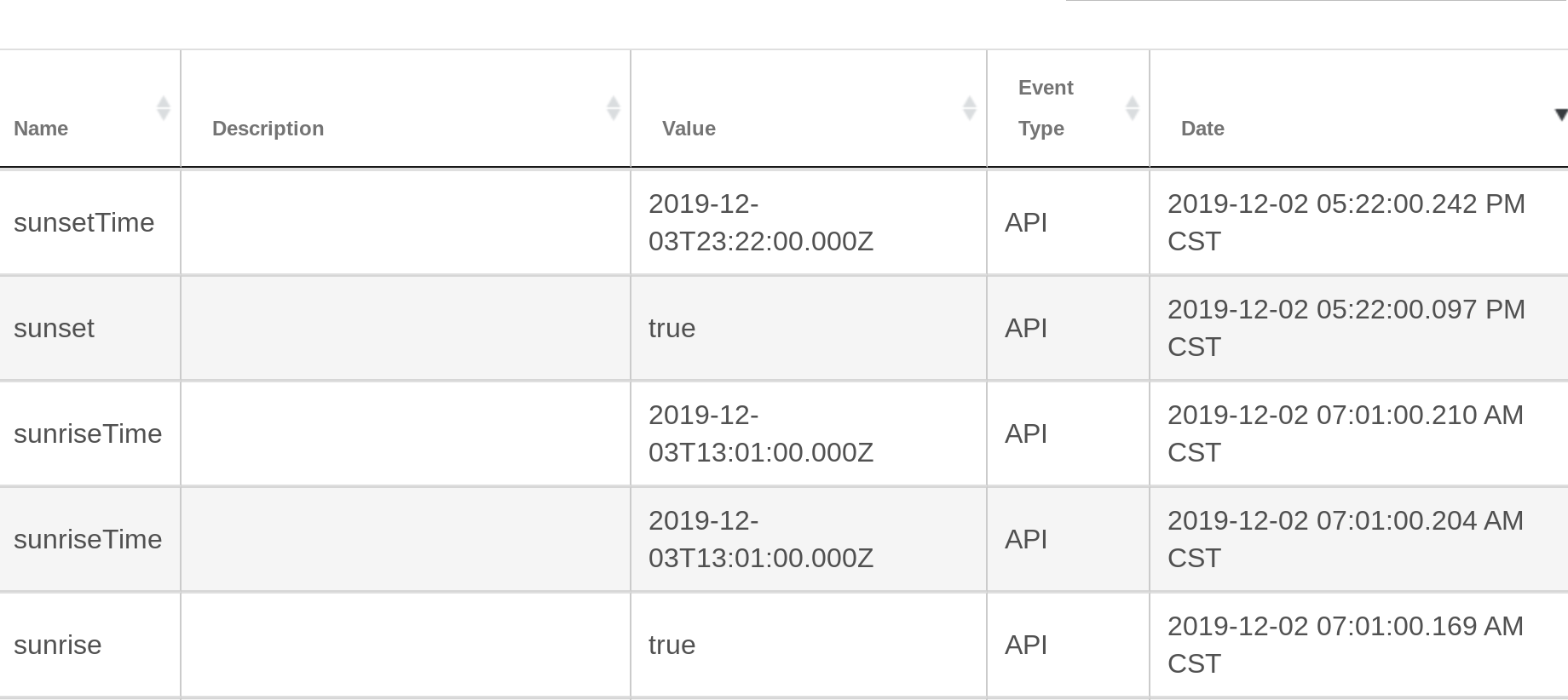Toggle Date column descending sort arrow
The height and width of the screenshot is (700, 1568).
(x=1560, y=115)
